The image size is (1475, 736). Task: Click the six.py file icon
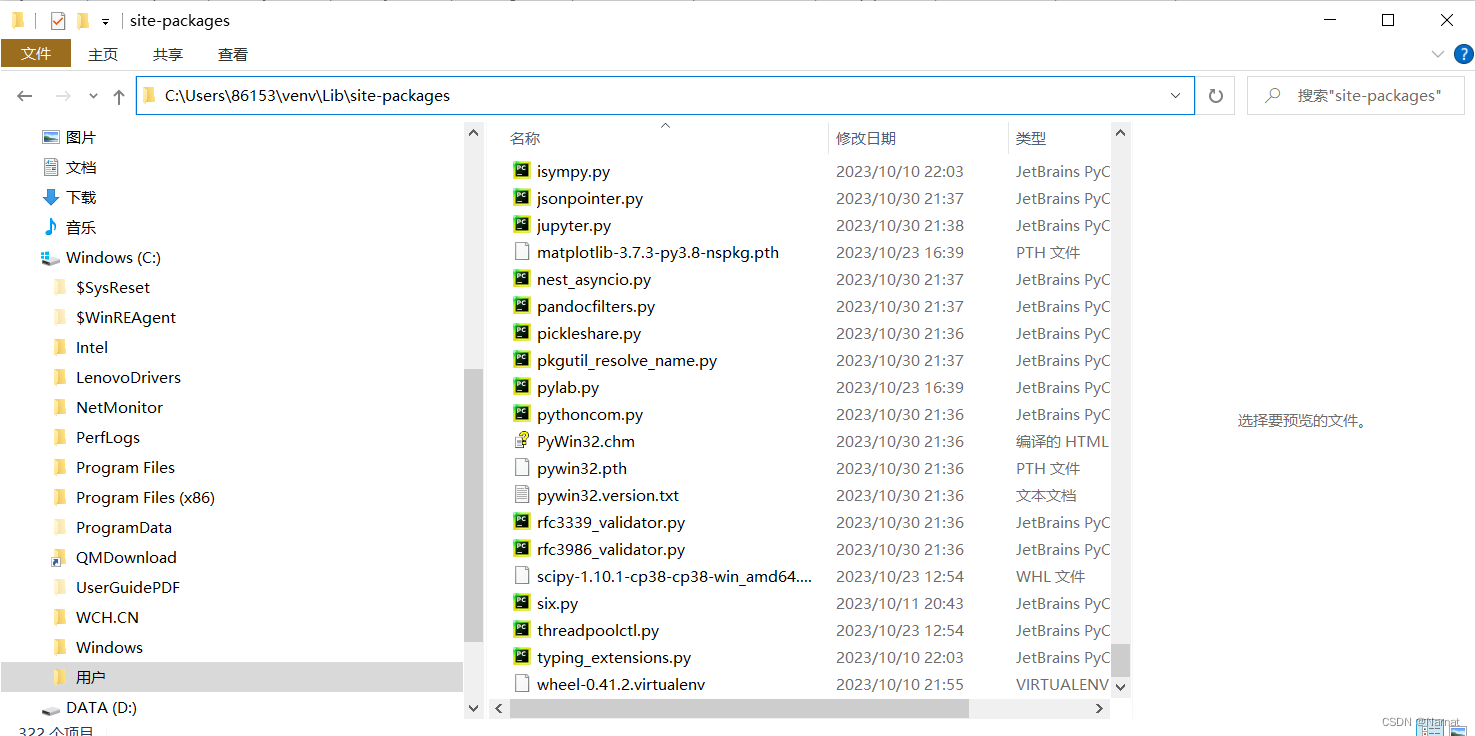click(x=521, y=603)
